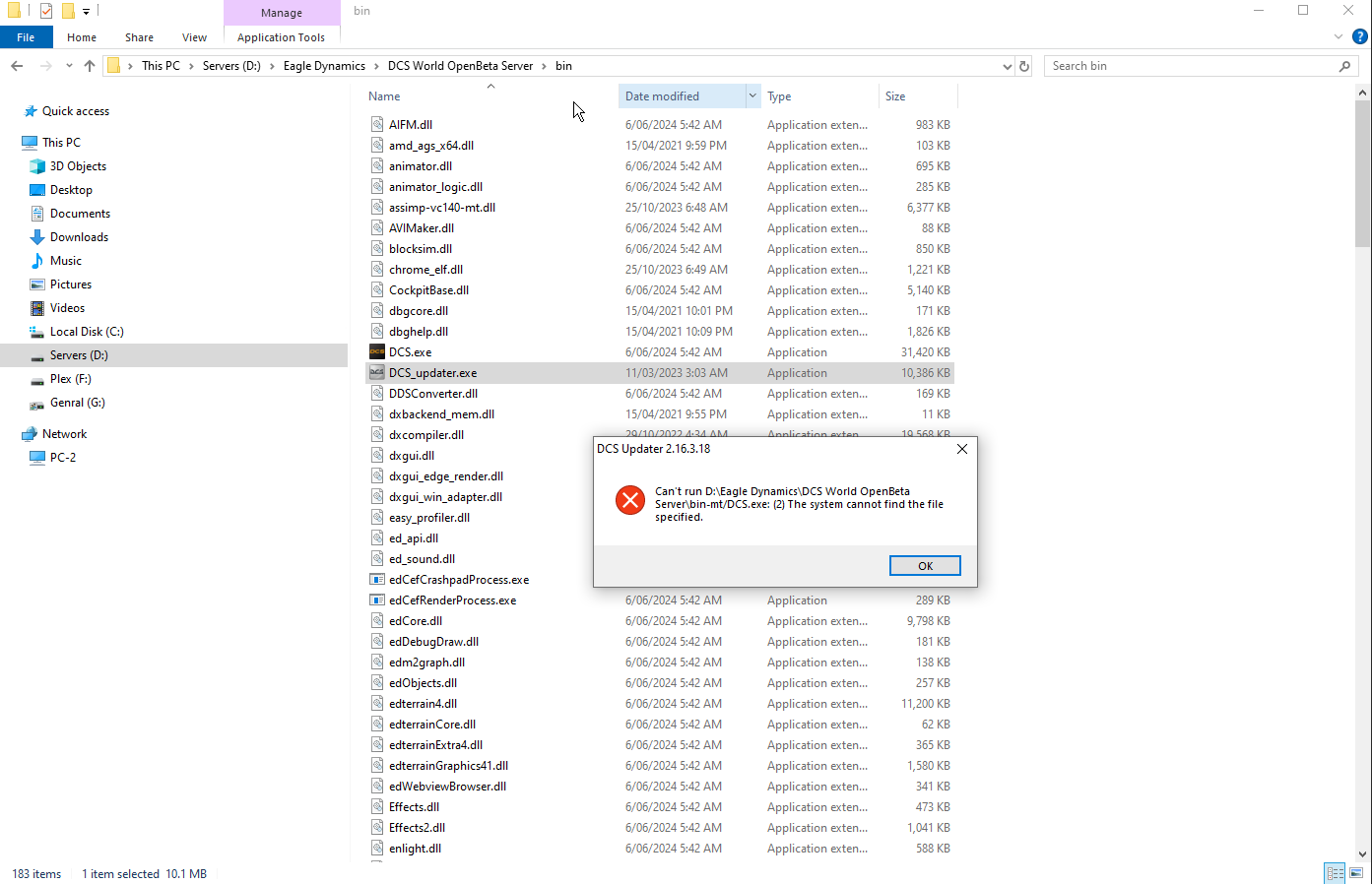Open recent locations dropdown arrow
This screenshot has width=1372, height=884.
coord(69,66)
